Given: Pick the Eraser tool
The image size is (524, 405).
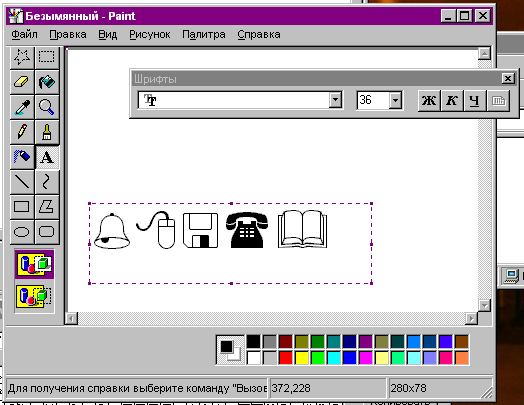Looking at the screenshot, I should pos(22,82).
